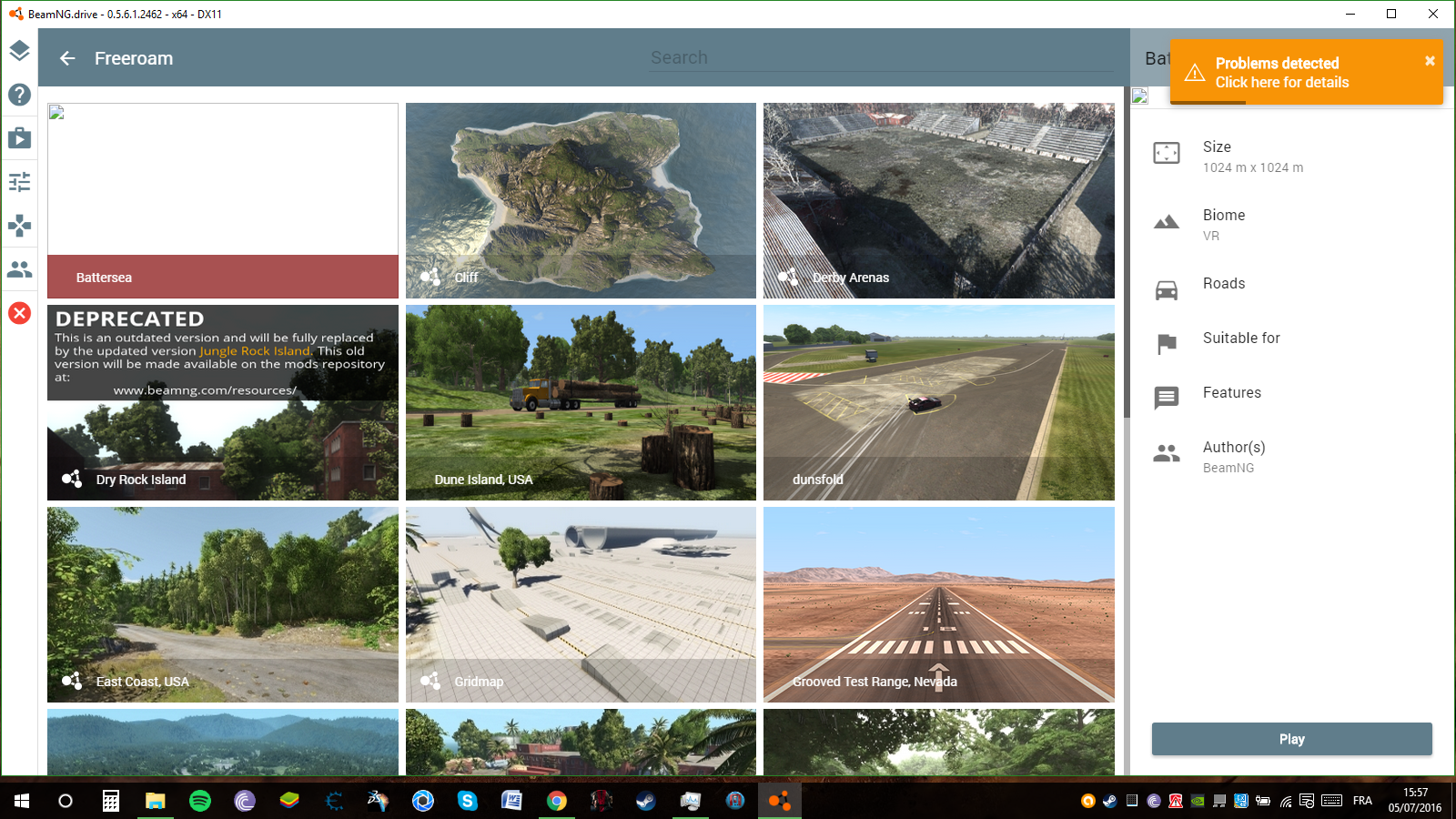Image resolution: width=1456 pixels, height=819 pixels.
Task: Click the NVIDIA tray icon
Action: click(1198, 801)
